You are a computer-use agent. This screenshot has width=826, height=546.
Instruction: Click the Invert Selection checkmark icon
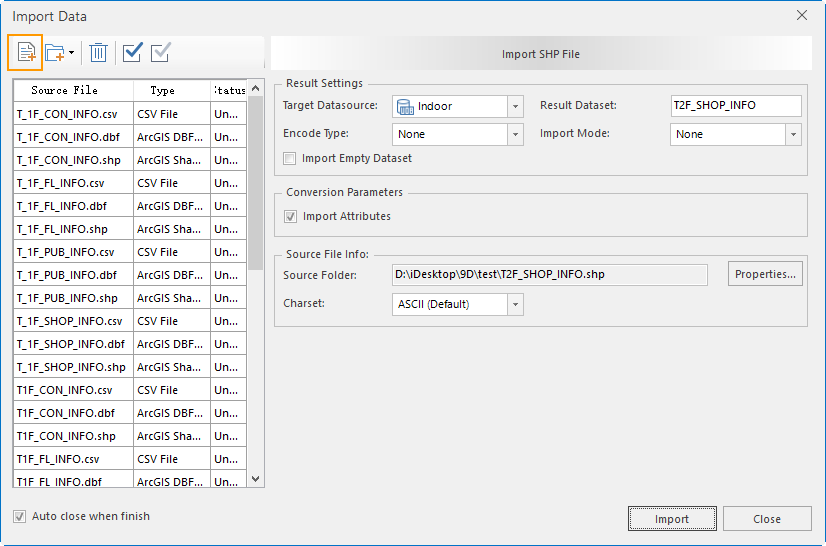pos(161,52)
